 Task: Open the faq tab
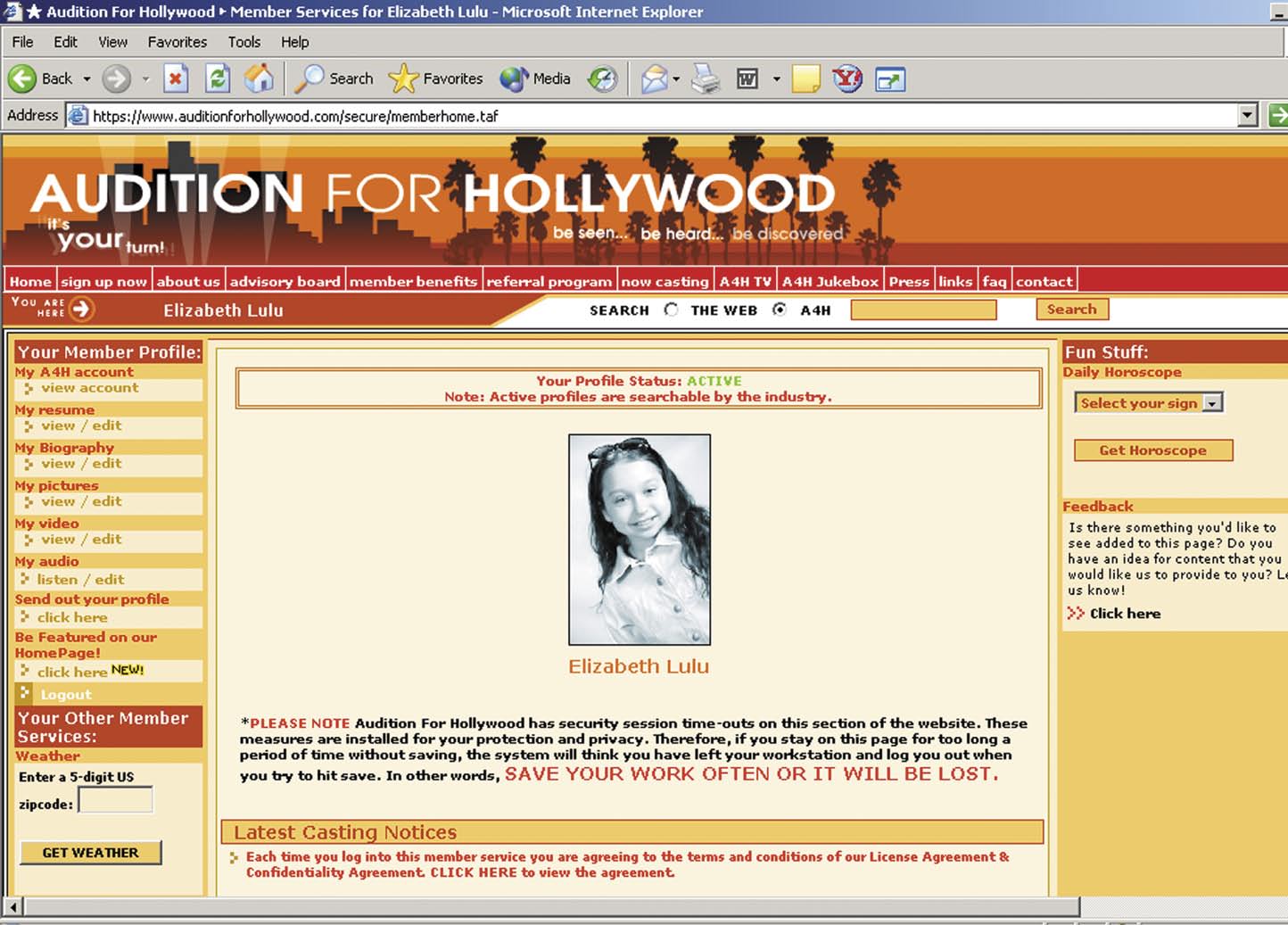[995, 281]
